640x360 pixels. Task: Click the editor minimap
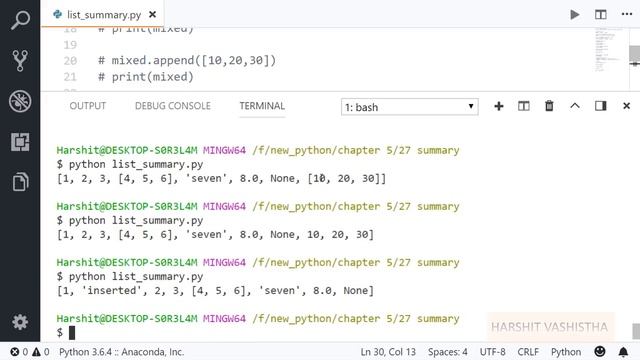pos(608,50)
